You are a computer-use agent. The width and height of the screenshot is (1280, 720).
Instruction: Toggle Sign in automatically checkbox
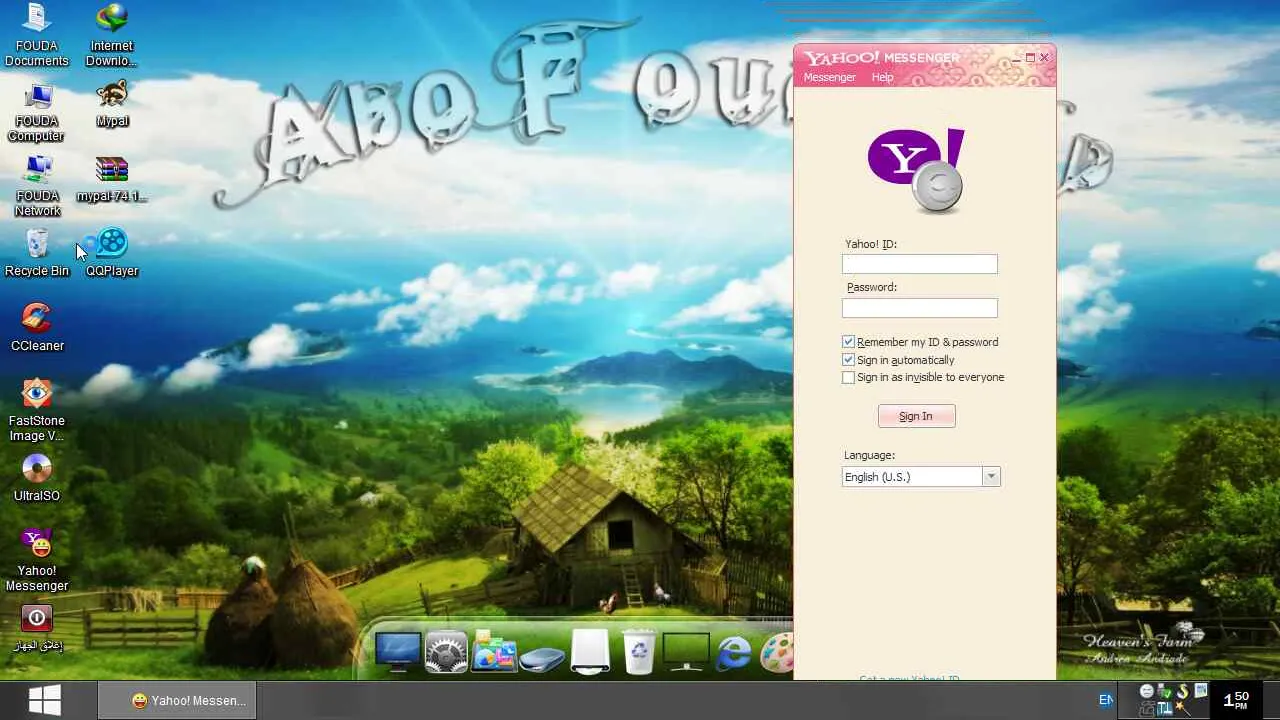tap(849, 360)
